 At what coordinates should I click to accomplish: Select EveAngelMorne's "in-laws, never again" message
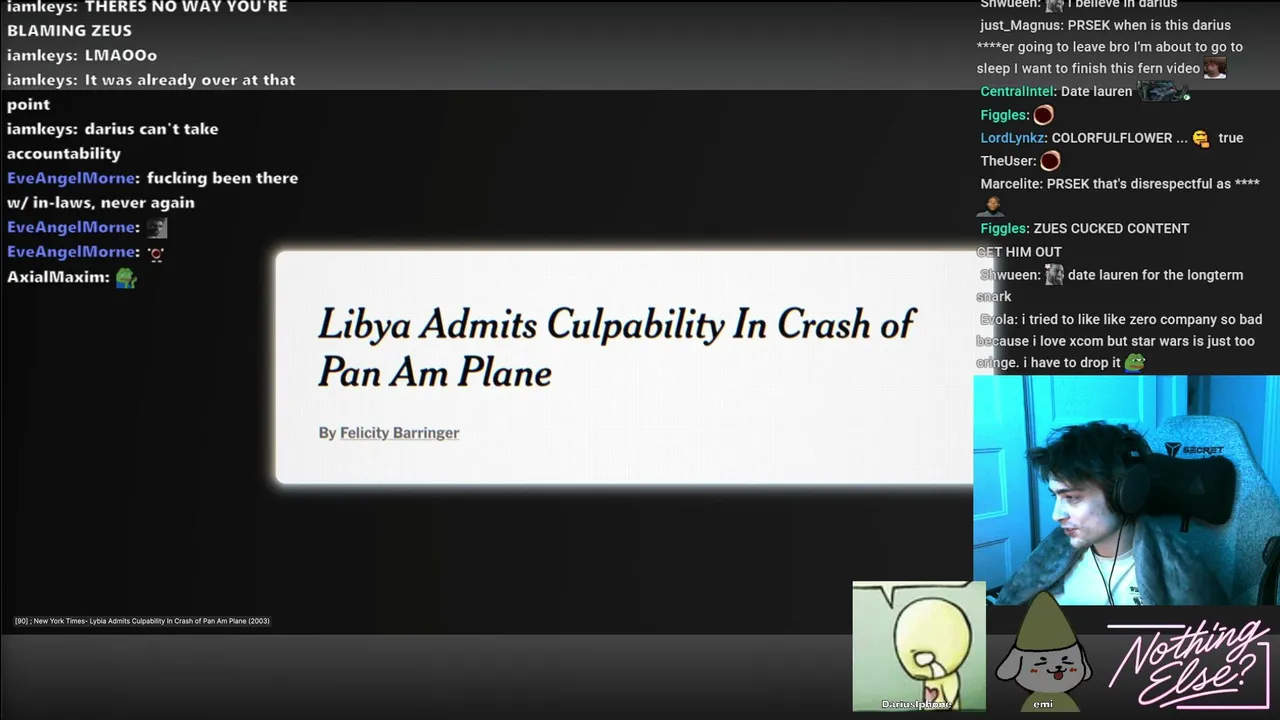coord(152,190)
